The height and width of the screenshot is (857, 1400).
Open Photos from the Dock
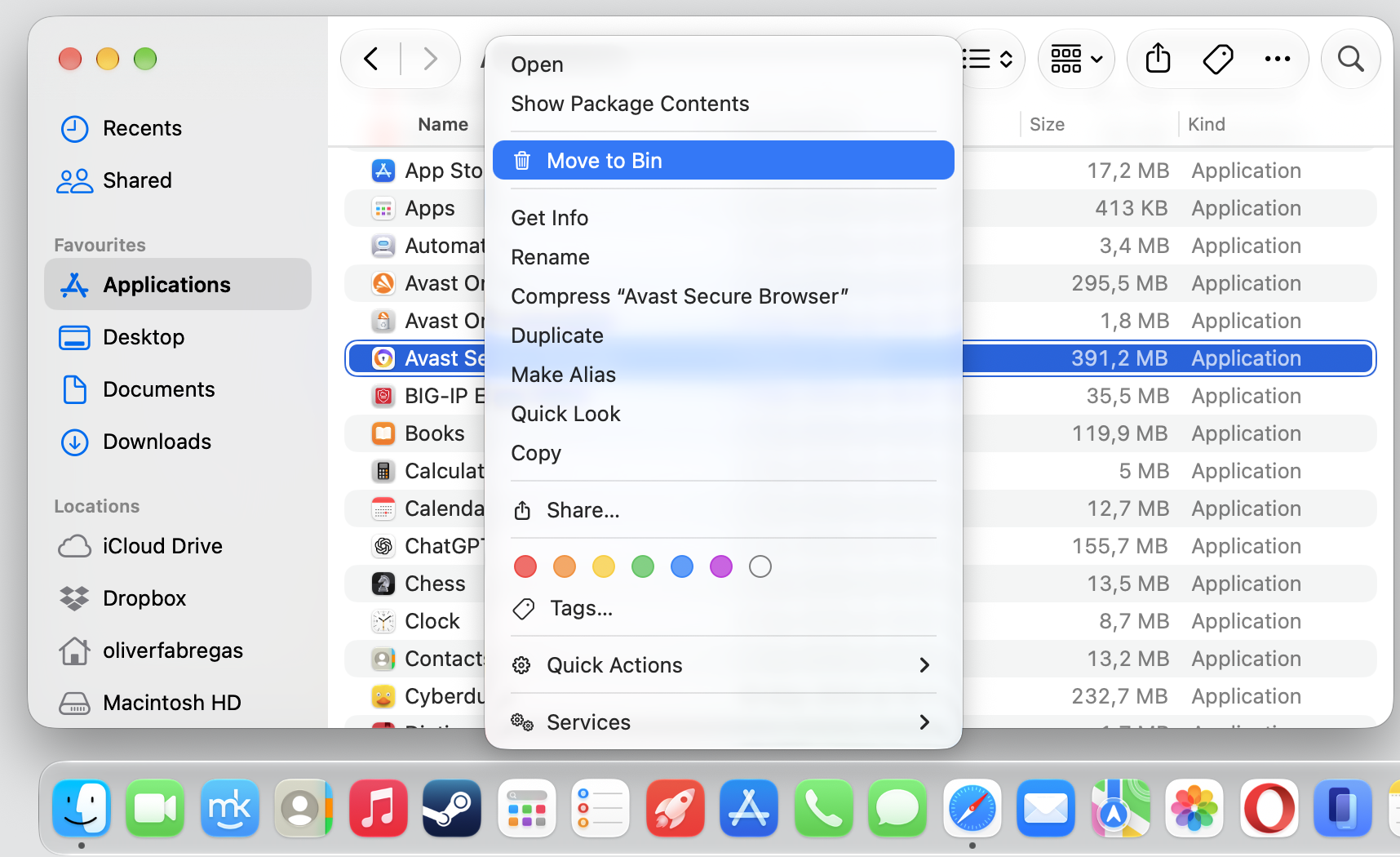click(x=1194, y=808)
